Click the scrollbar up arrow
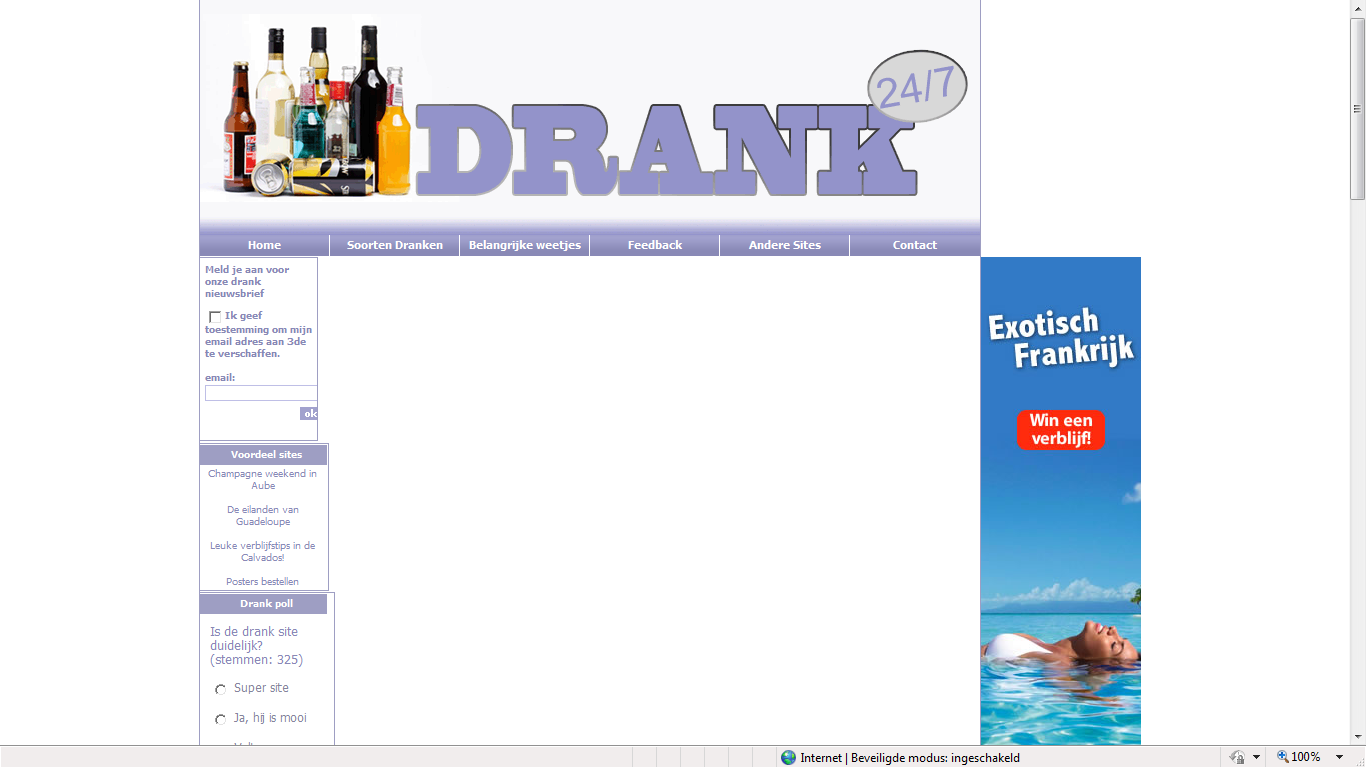This screenshot has height=768, width=1366. (1357, 8)
